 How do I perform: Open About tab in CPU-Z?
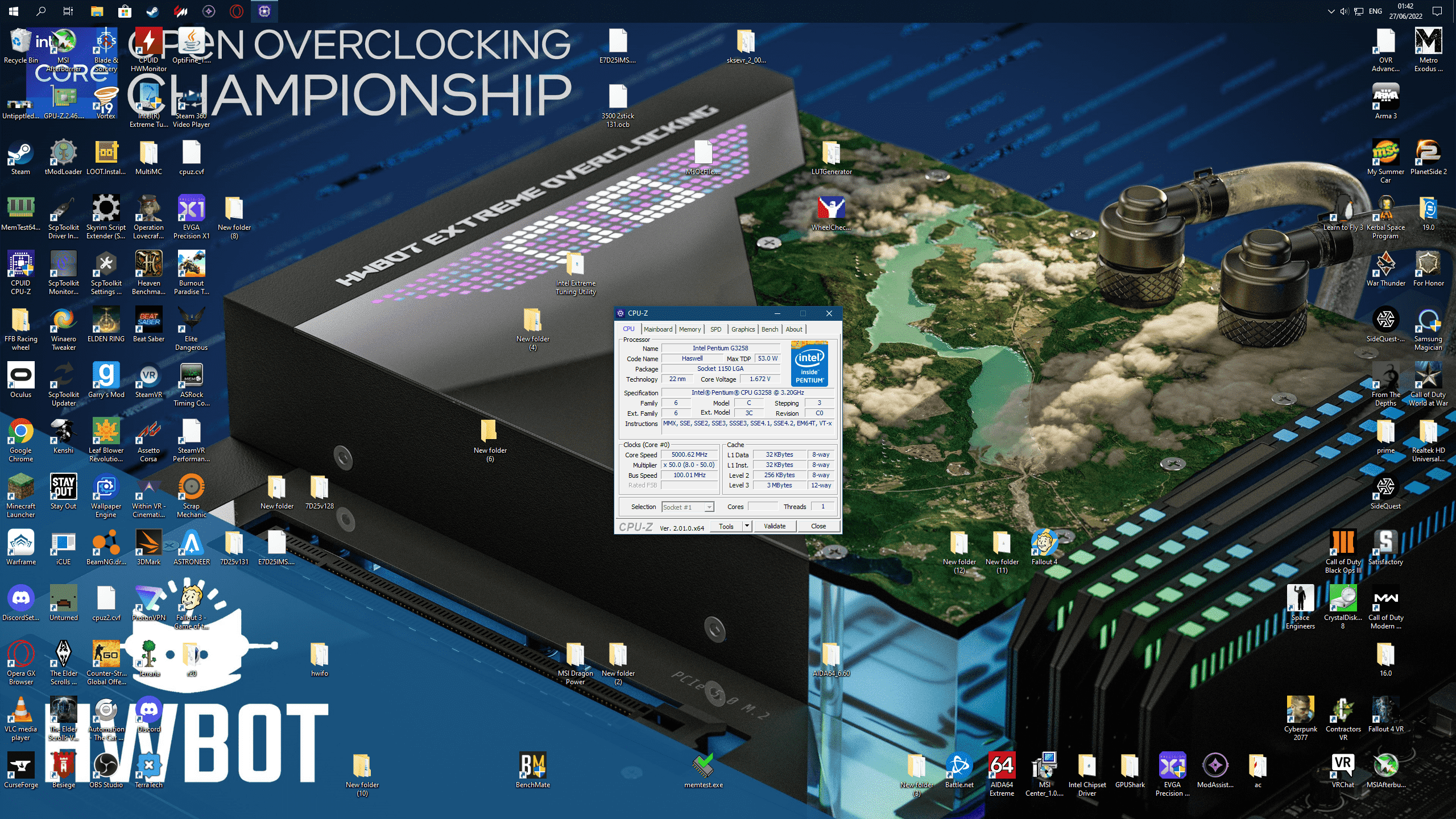point(794,329)
